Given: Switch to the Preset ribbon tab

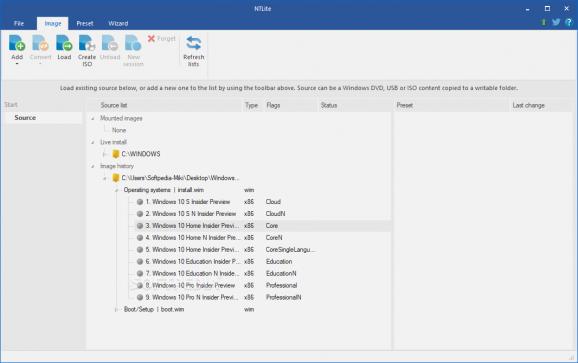Looking at the screenshot, I should coord(85,23).
